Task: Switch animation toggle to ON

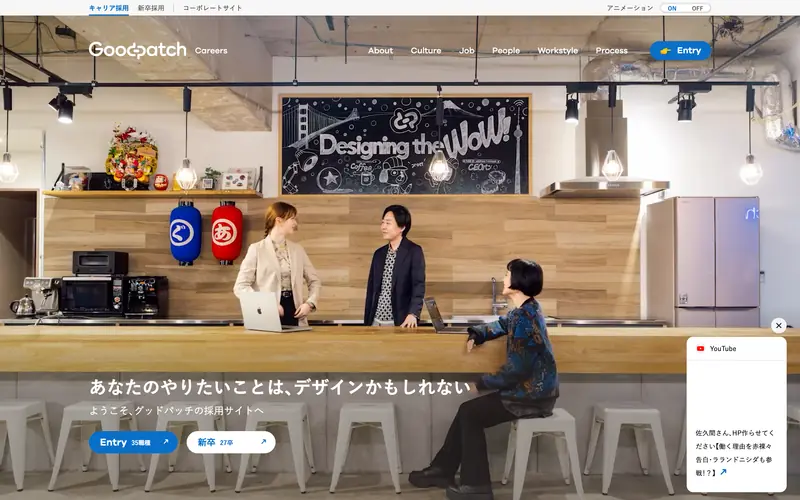Action: 672,8
